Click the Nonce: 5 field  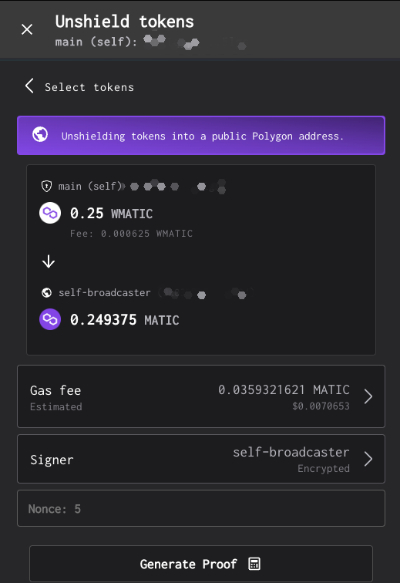click(x=201, y=508)
